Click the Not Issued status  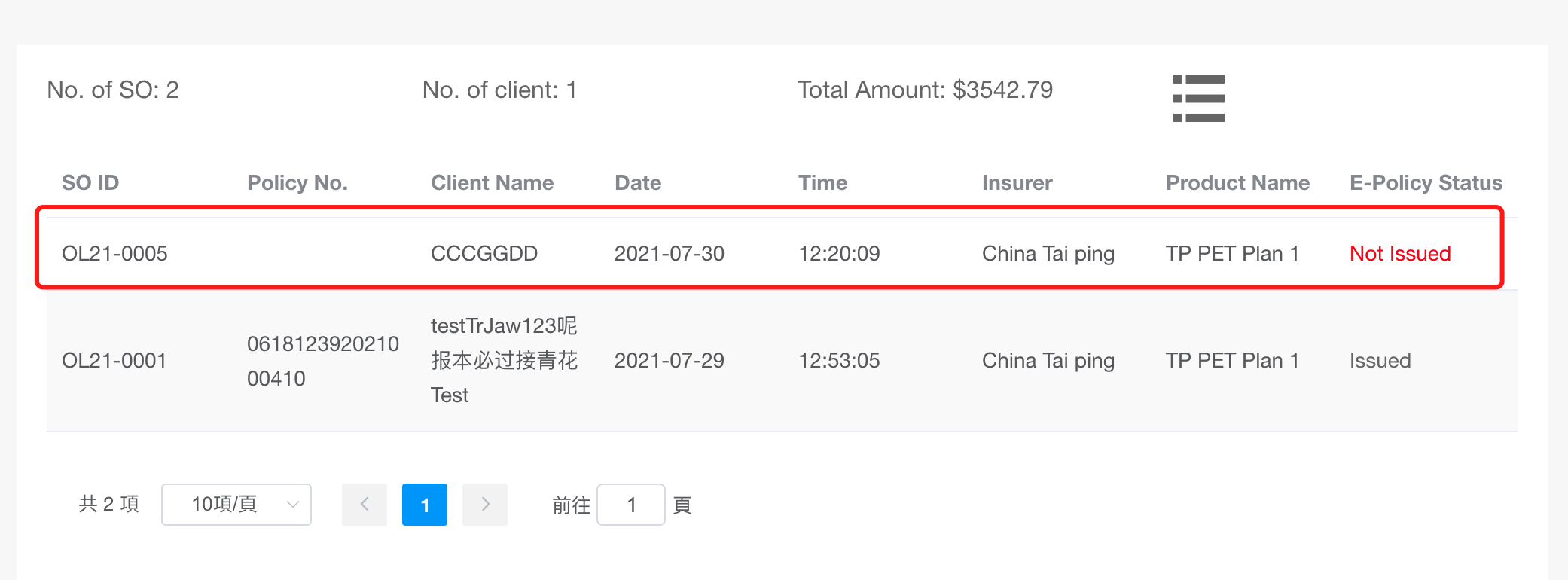[x=1400, y=254]
